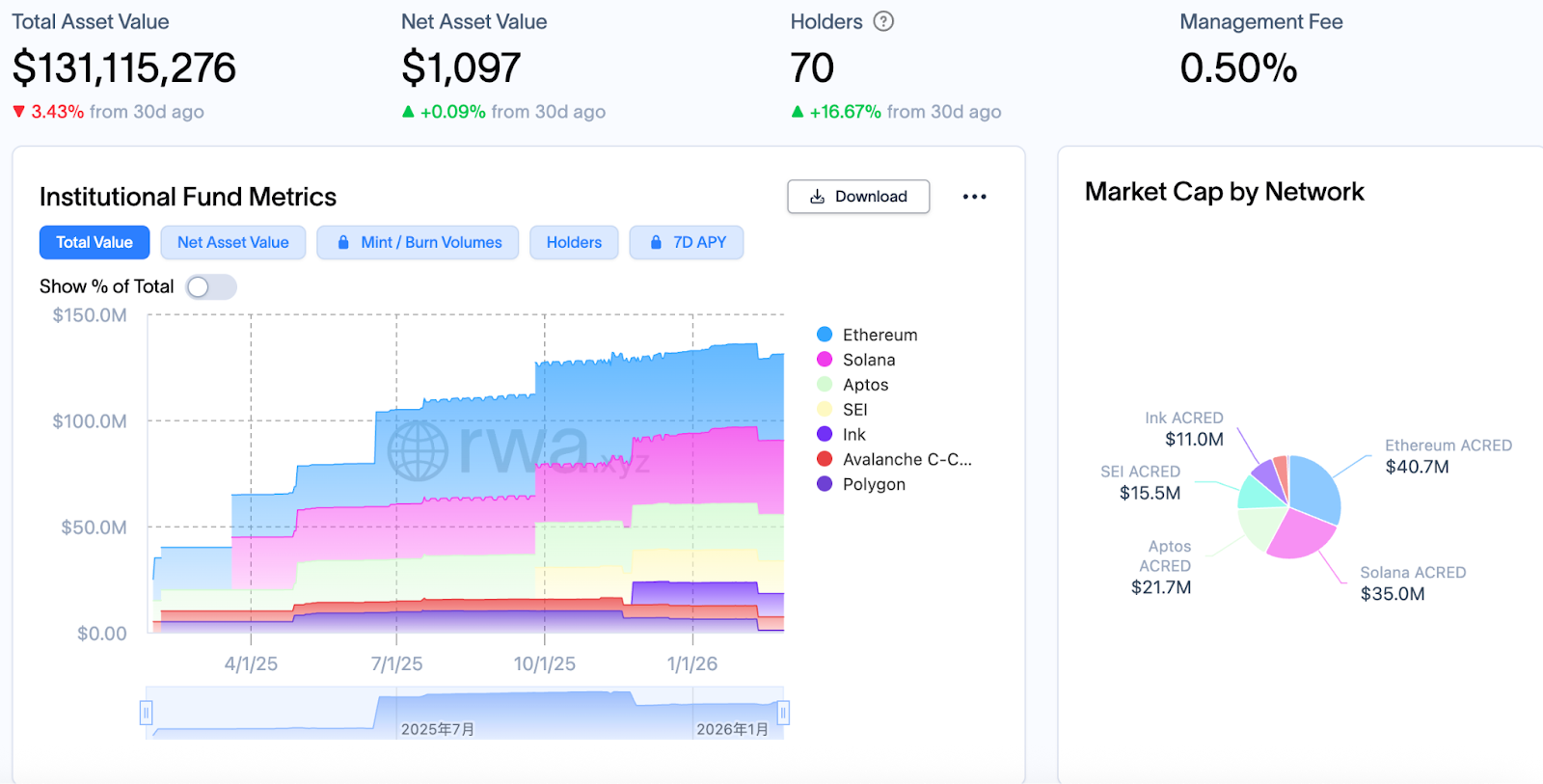Image resolution: width=1543 pixels, height=784 pixels.
Task: Click the lock icon on Mint / Burn Volumes
Action: pyautogui.click(x=343, y=243)
